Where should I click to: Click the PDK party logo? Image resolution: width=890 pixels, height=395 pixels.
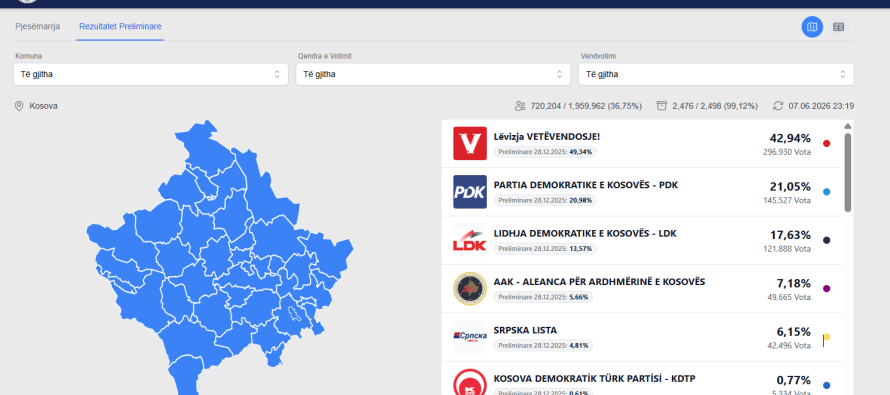pyautogui.click(x=470, y=192)
